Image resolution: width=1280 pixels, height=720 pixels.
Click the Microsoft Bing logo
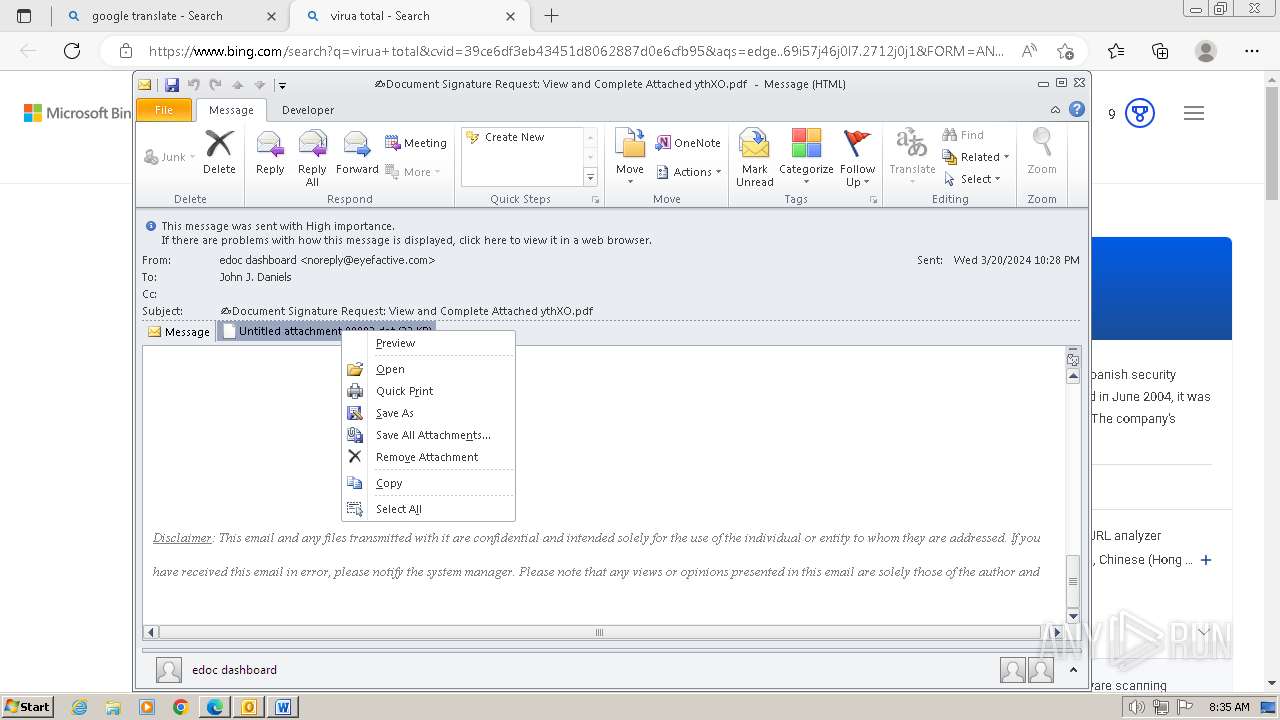(x=78, y=113)
